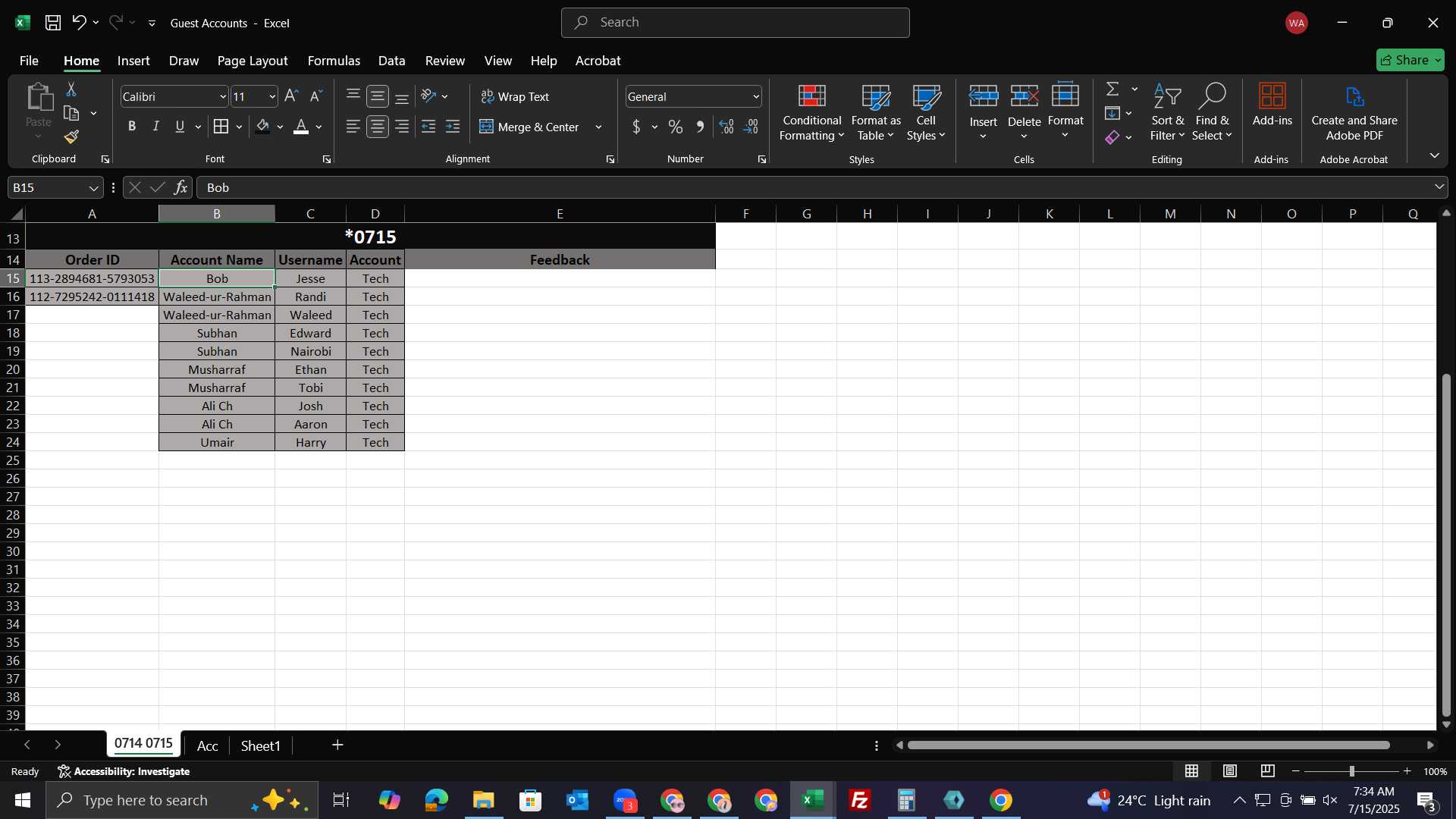The image size is (1456, 819).
Task: Decrease indent of the cell
Action: click(428, 127)
